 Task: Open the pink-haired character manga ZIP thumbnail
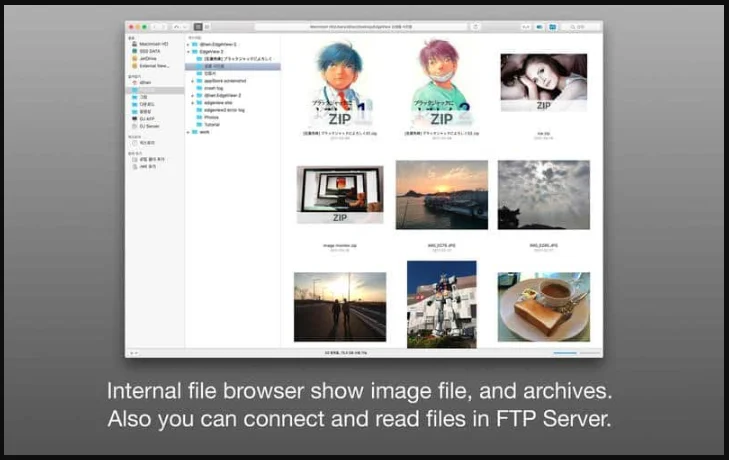point(442,84)
